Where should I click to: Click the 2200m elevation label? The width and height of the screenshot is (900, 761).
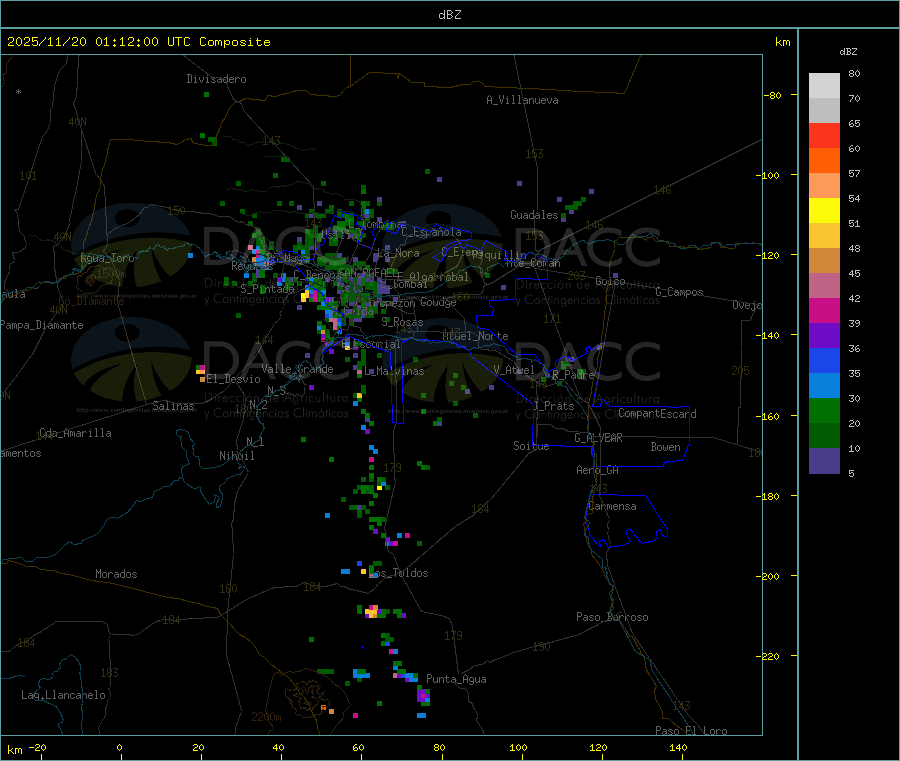click(x=266, y=717)
